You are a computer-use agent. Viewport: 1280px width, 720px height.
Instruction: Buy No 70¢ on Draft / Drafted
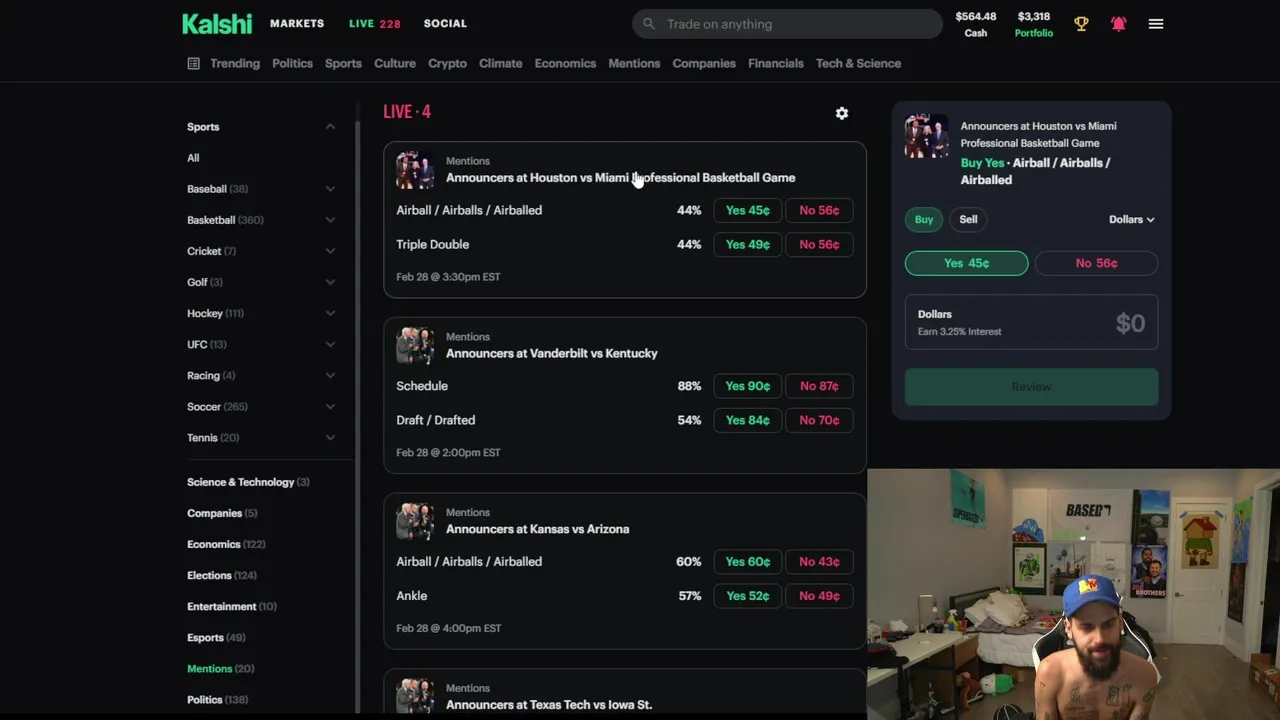819,420
